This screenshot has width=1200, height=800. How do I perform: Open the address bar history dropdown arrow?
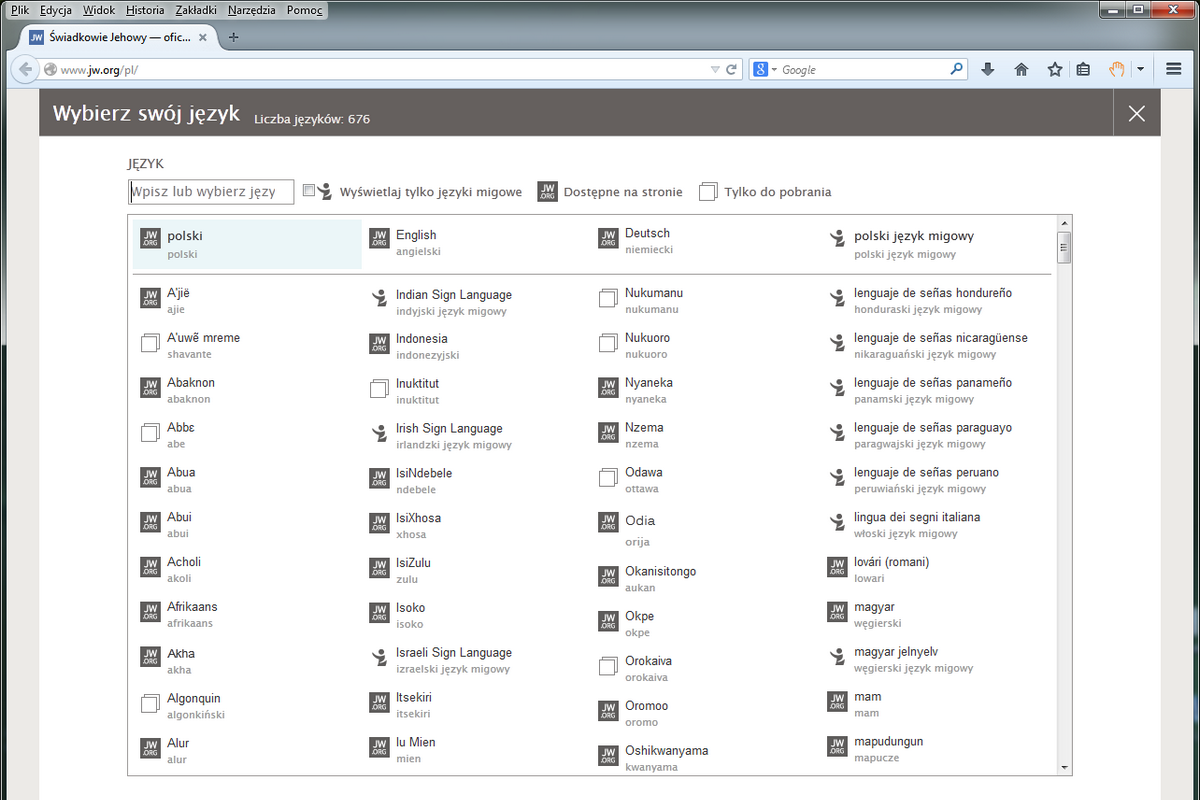(x=714, y=70)
